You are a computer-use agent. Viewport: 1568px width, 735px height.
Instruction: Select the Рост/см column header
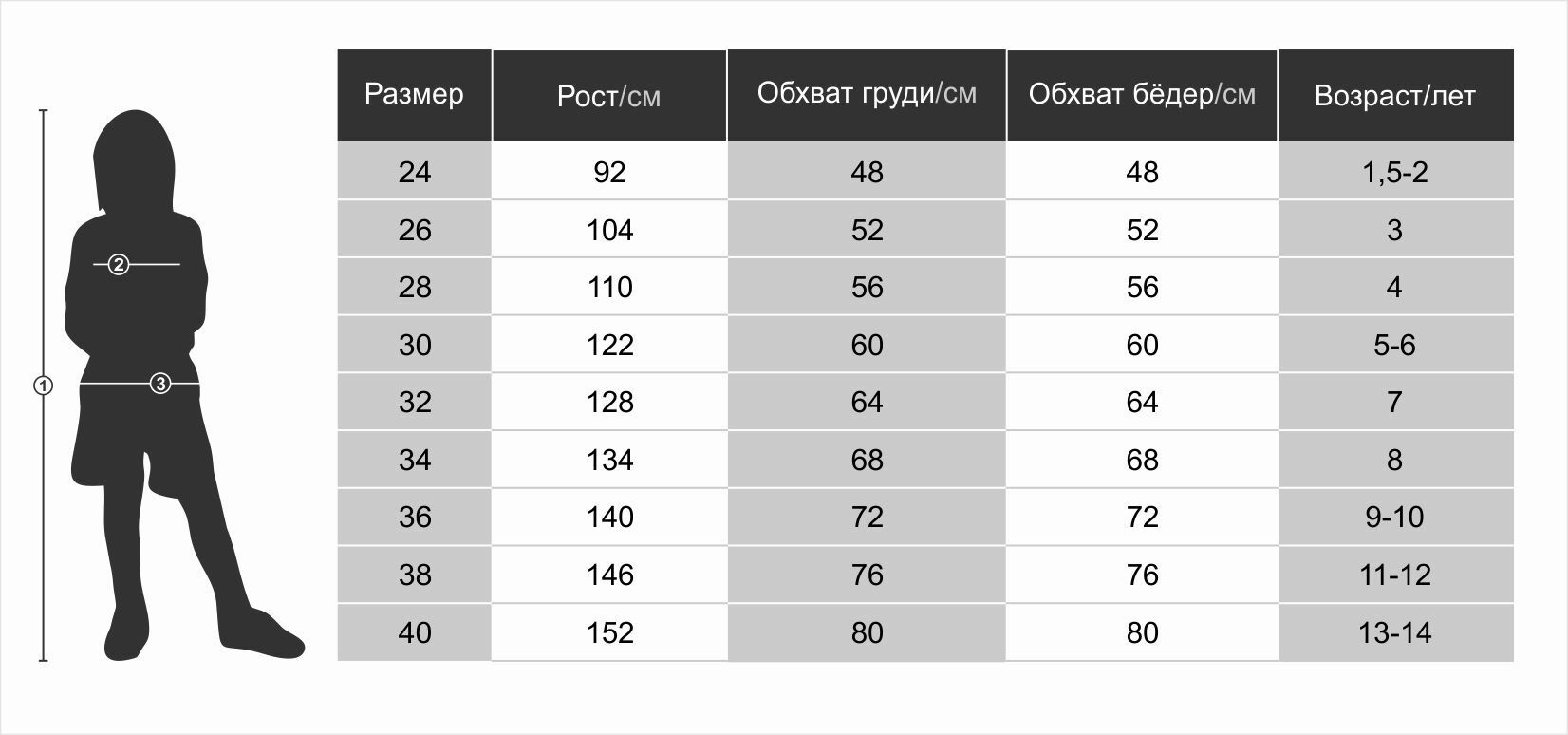[609, 95]
